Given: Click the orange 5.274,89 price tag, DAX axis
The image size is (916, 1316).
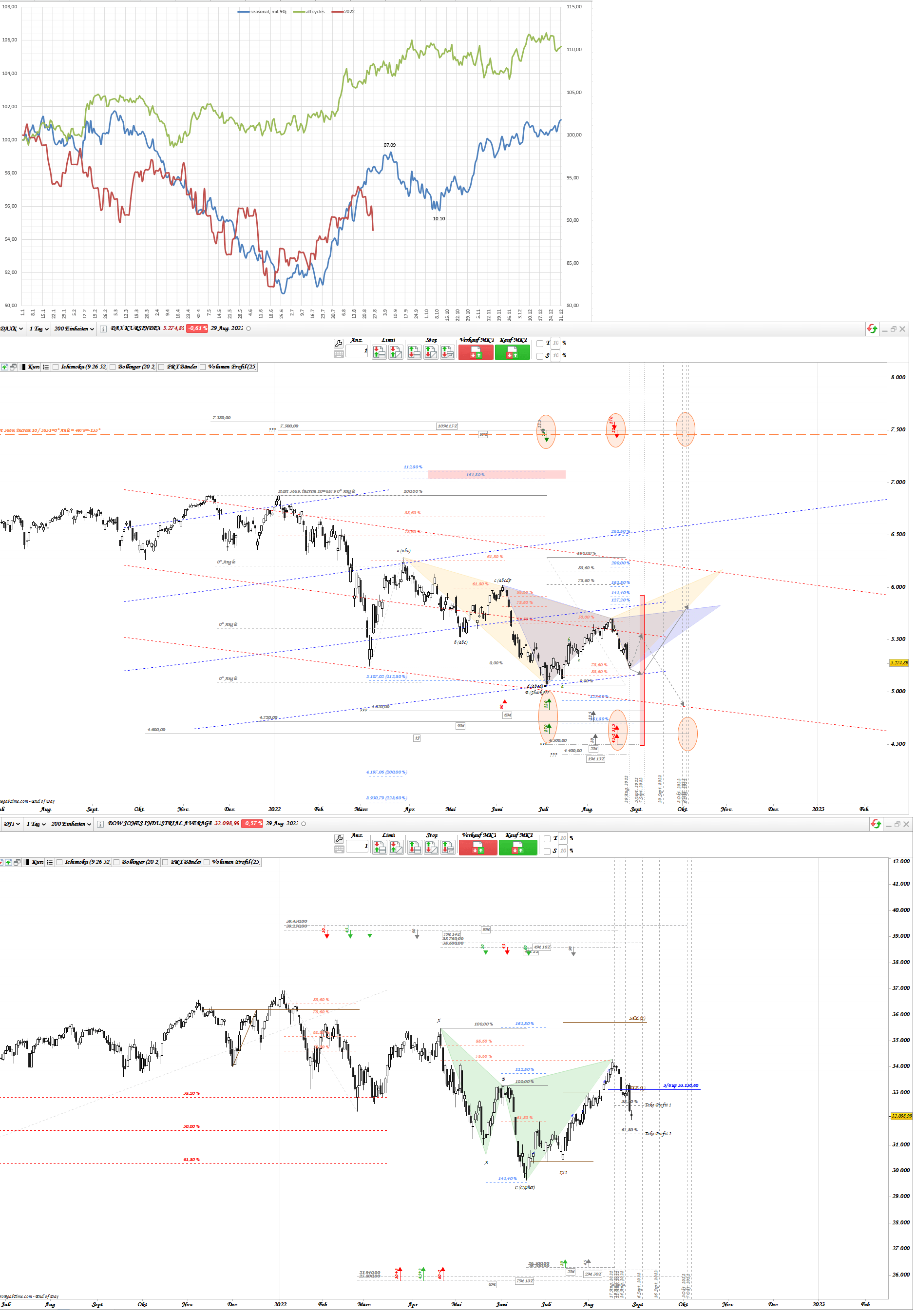Looking at the screenshot, I should (899, 662).
